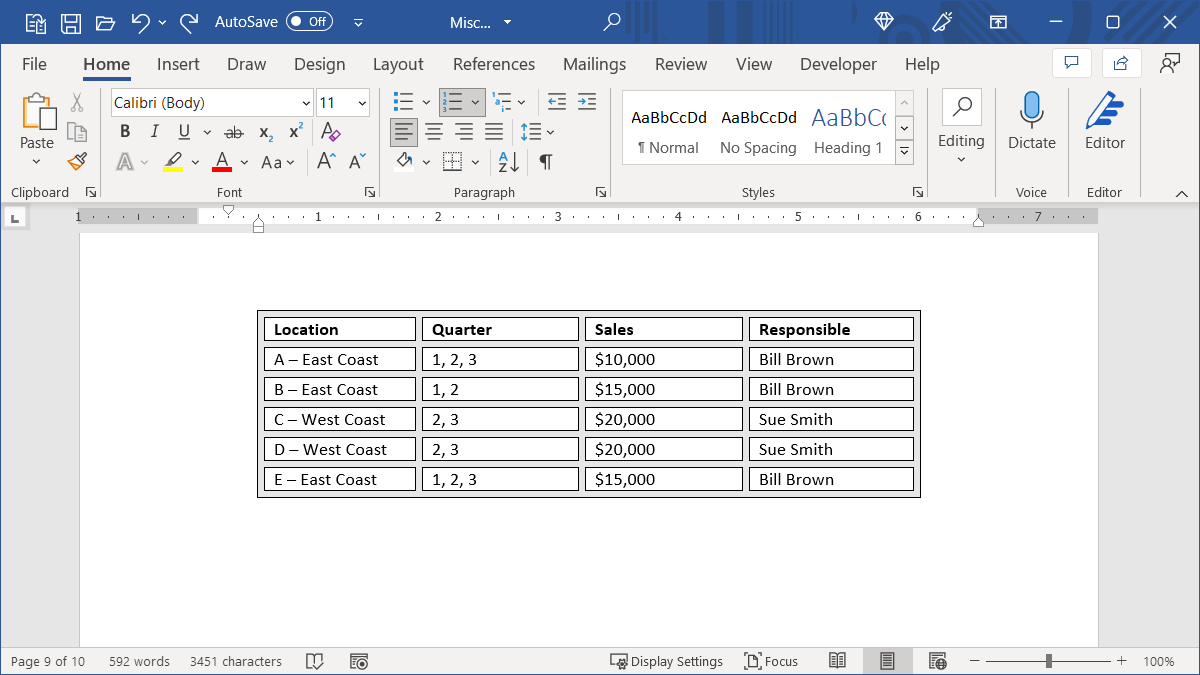Click the zoom slider in status bar

pos(1049,661)
